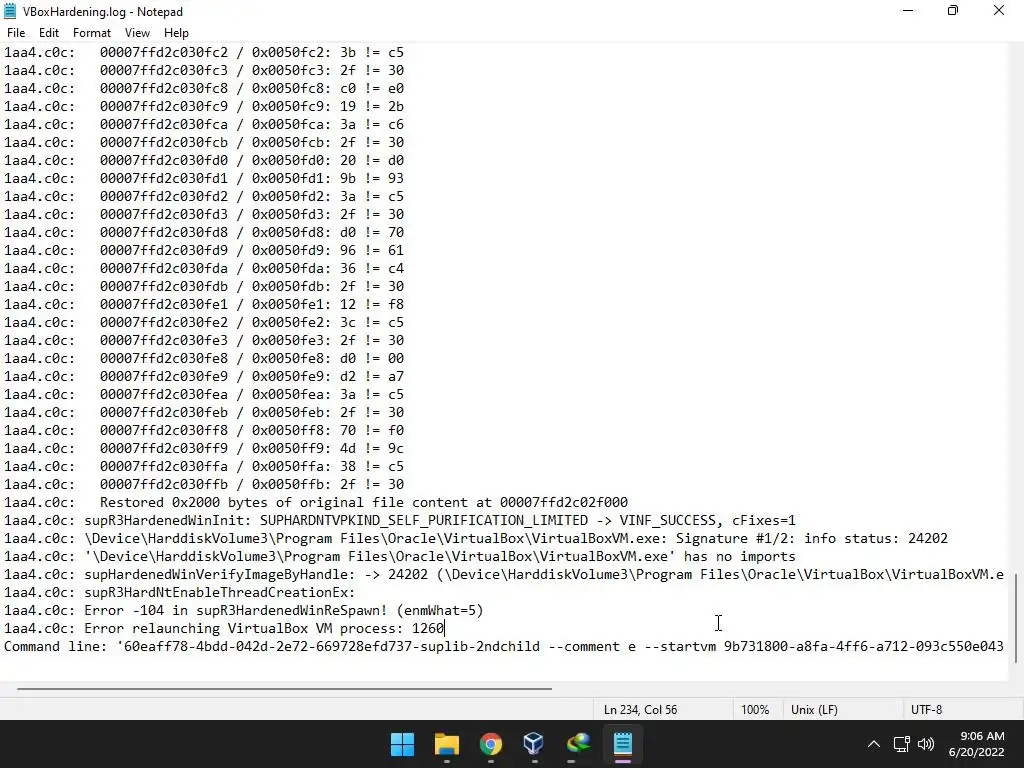
Task: Open network status tray icon
Action: pos(902,744)
